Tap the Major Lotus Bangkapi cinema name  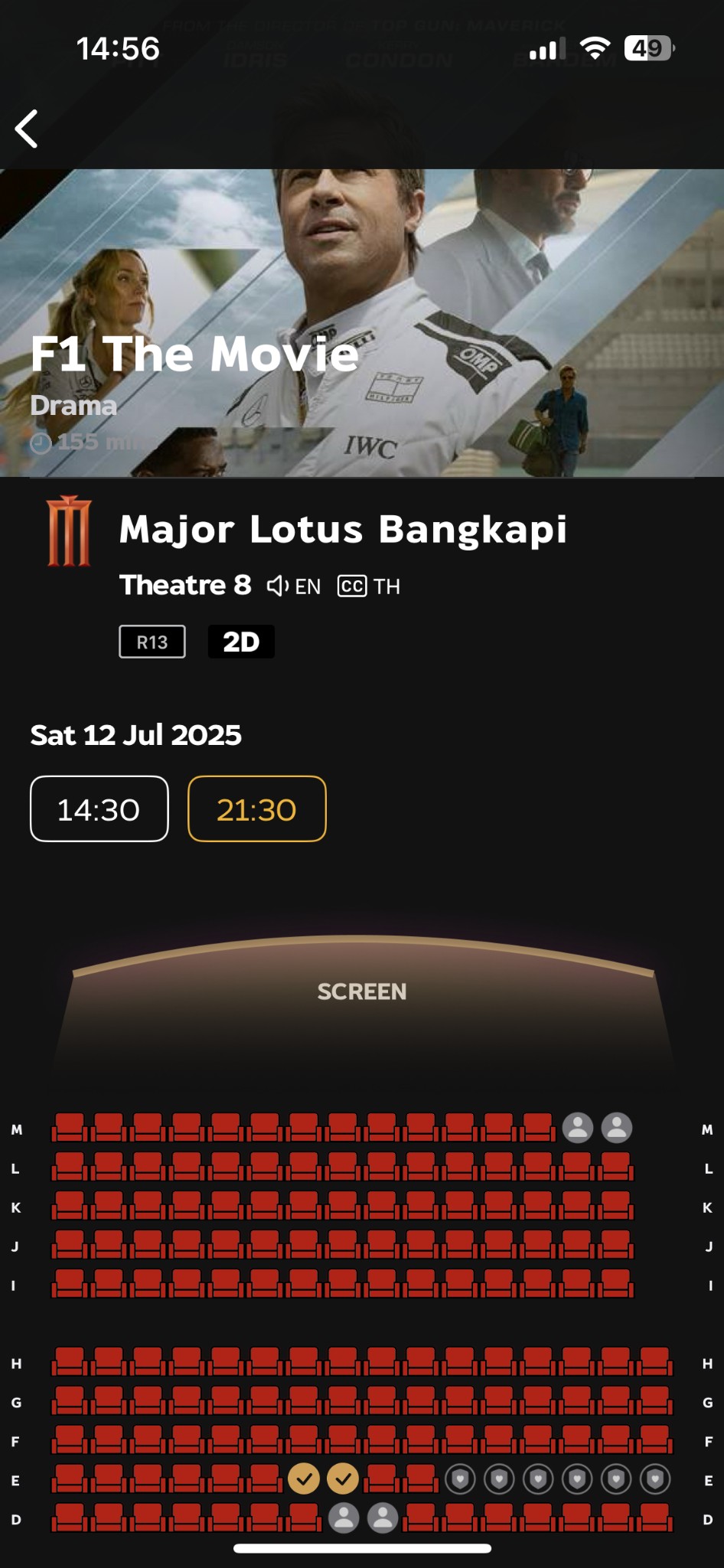pyautogui.click(x=343, y=529)
